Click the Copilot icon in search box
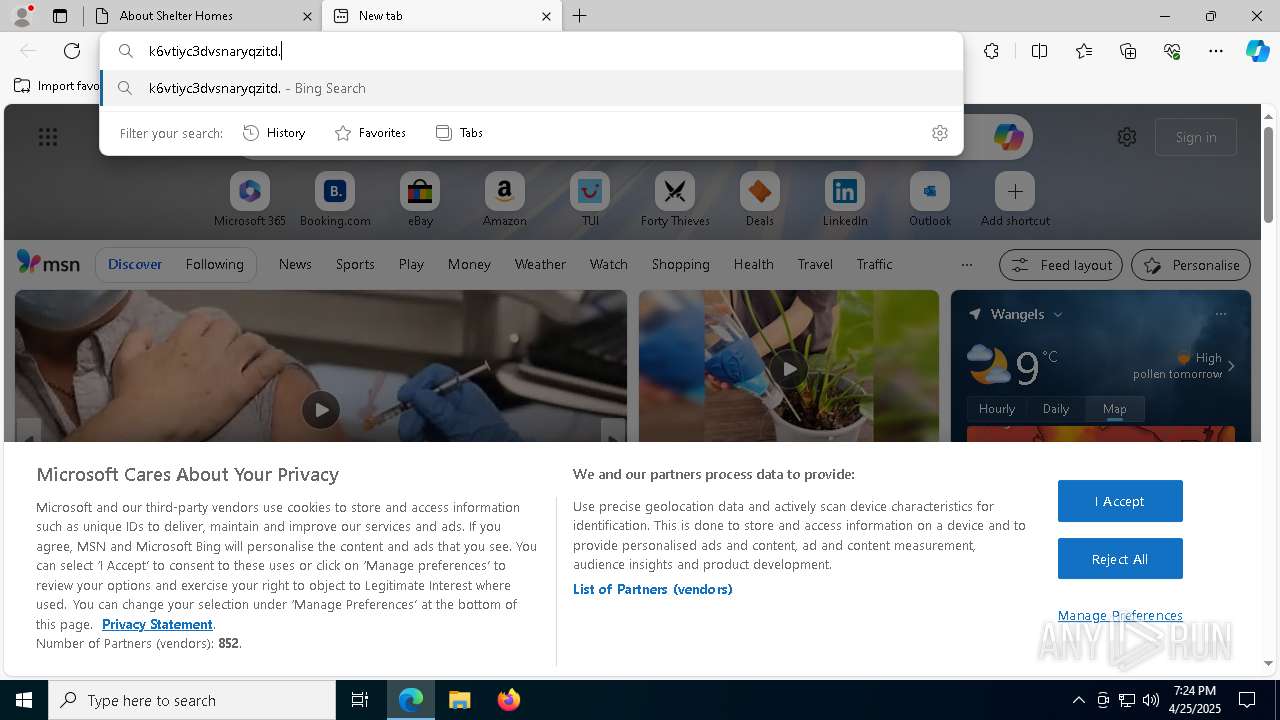 pyautogui.click(x=1008, y=137)
